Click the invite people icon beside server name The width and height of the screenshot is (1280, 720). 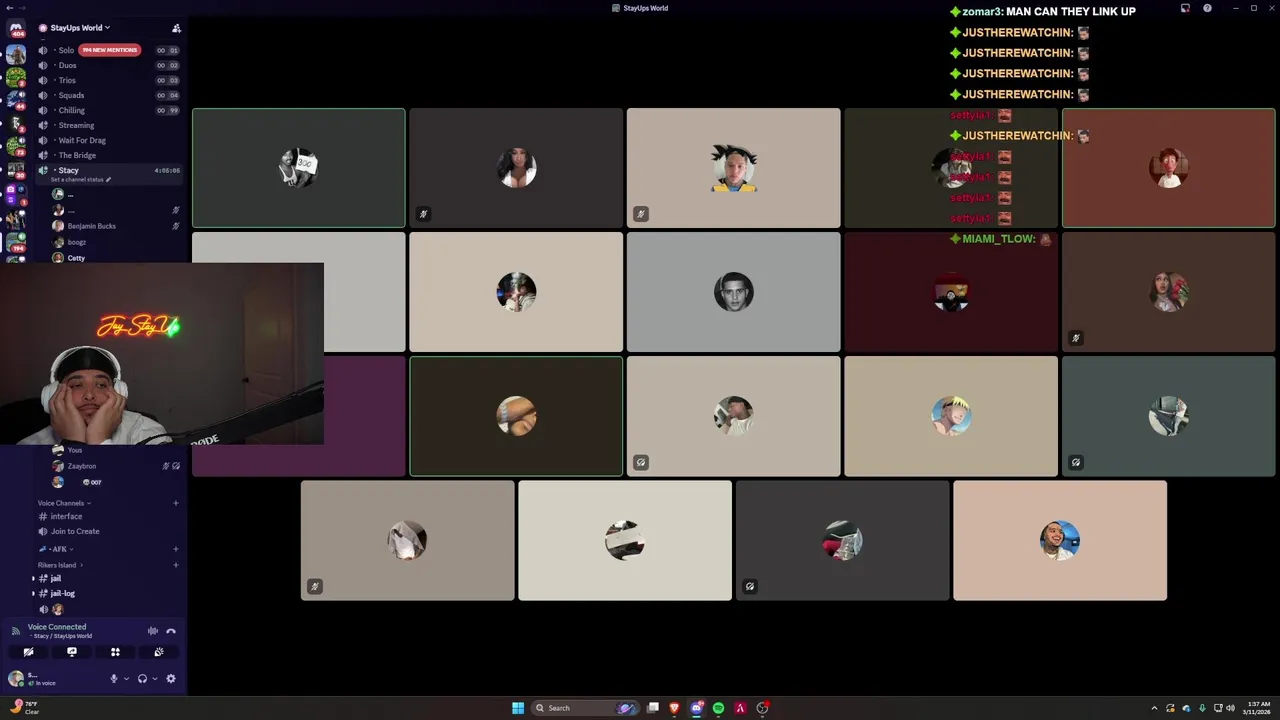176,28
